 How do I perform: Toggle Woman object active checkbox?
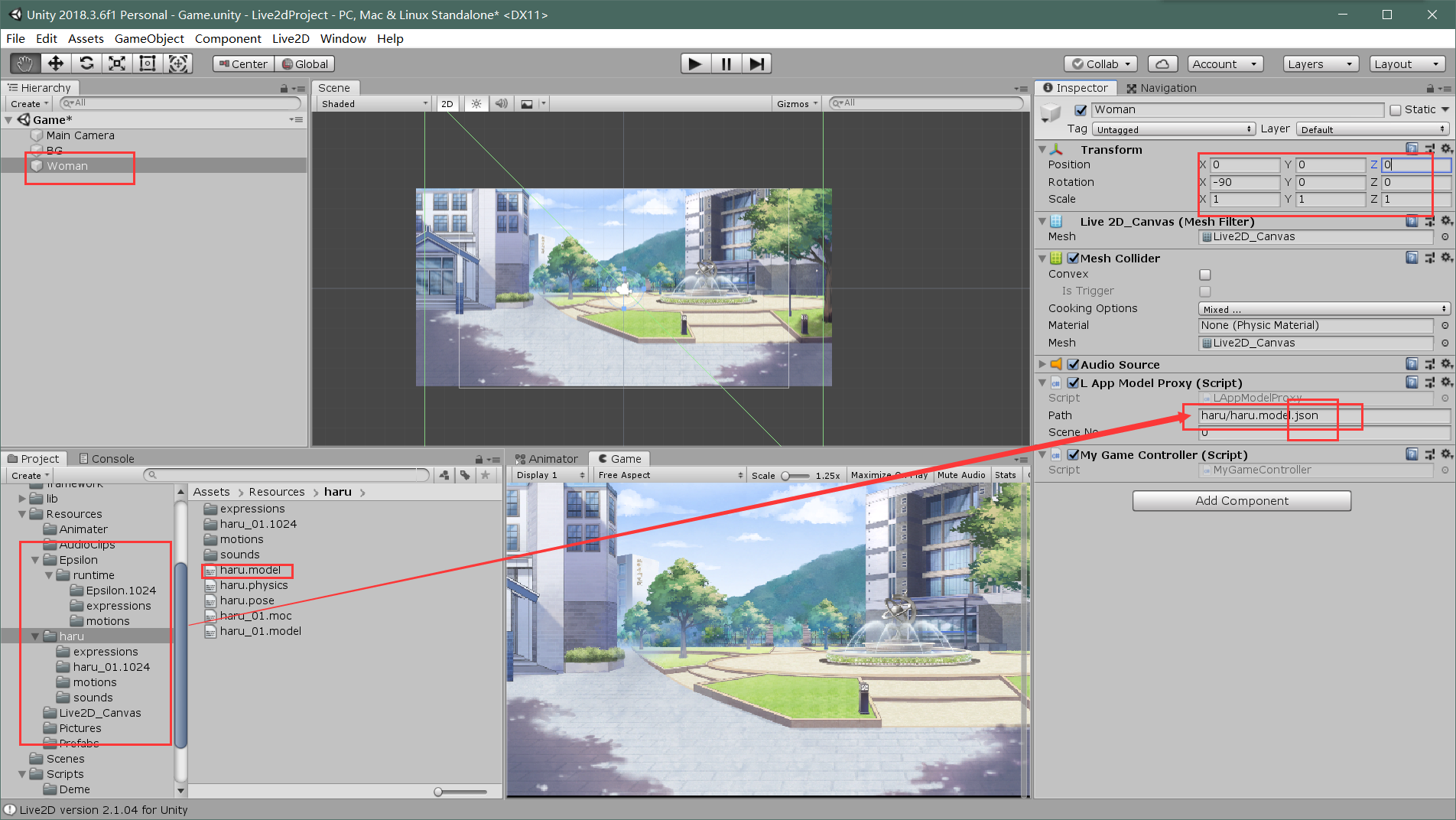click(1081, 110)
